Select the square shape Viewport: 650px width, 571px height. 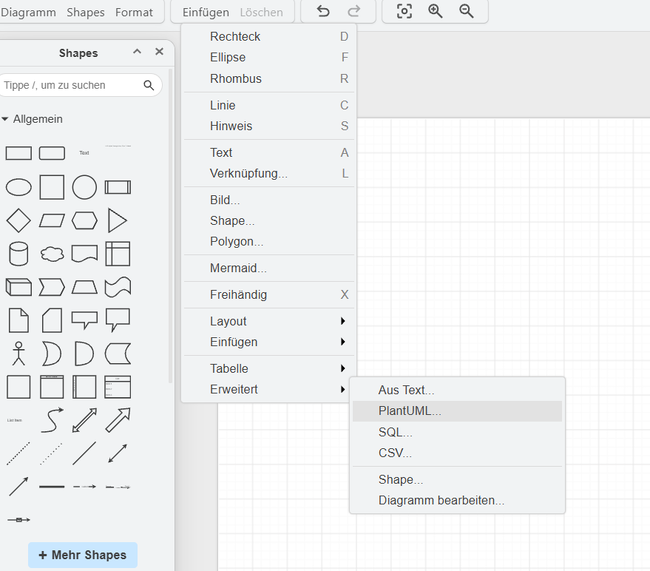coord(52,187)
